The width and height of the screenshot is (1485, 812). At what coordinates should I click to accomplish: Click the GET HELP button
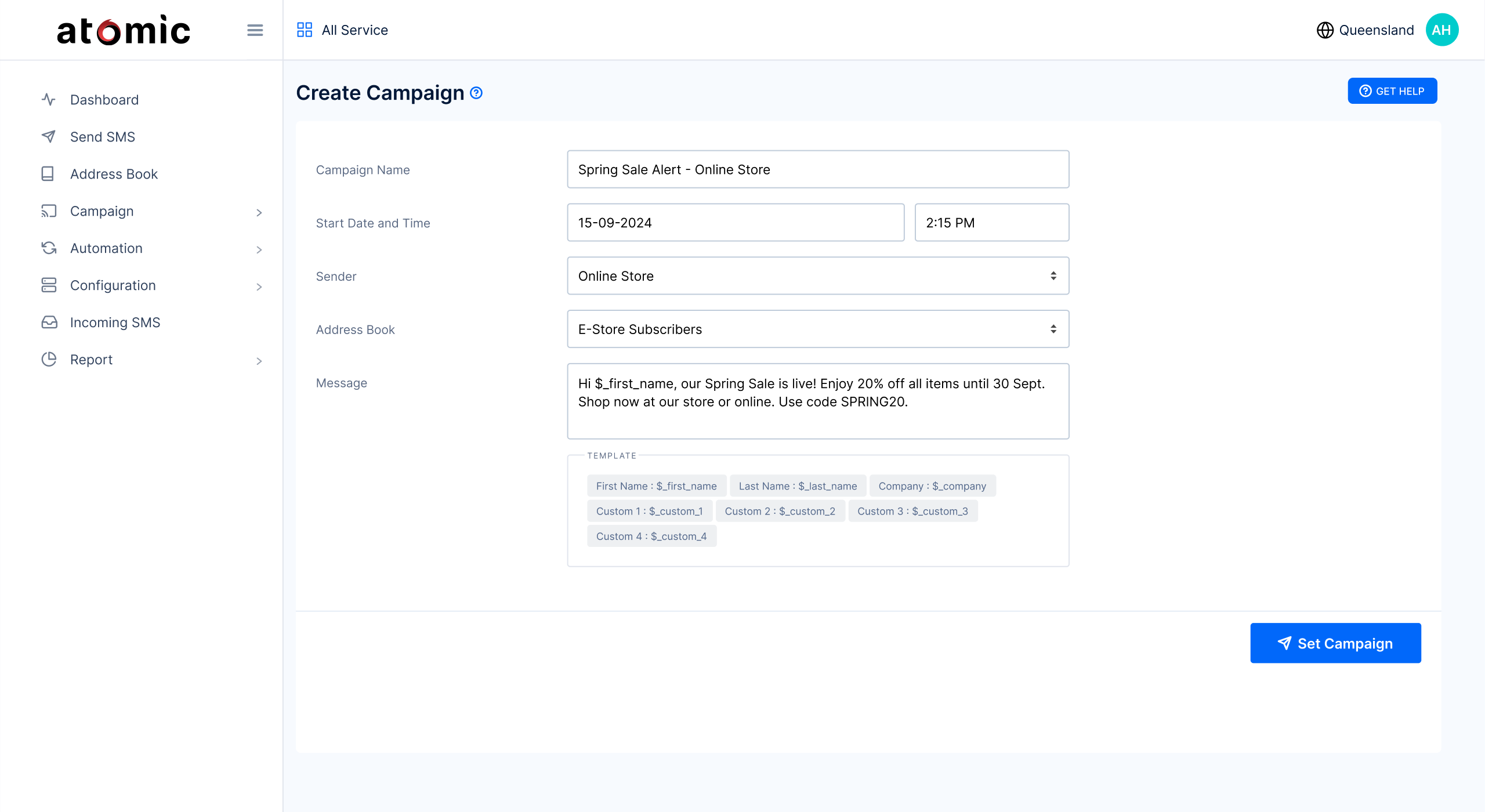(1392, 91)
